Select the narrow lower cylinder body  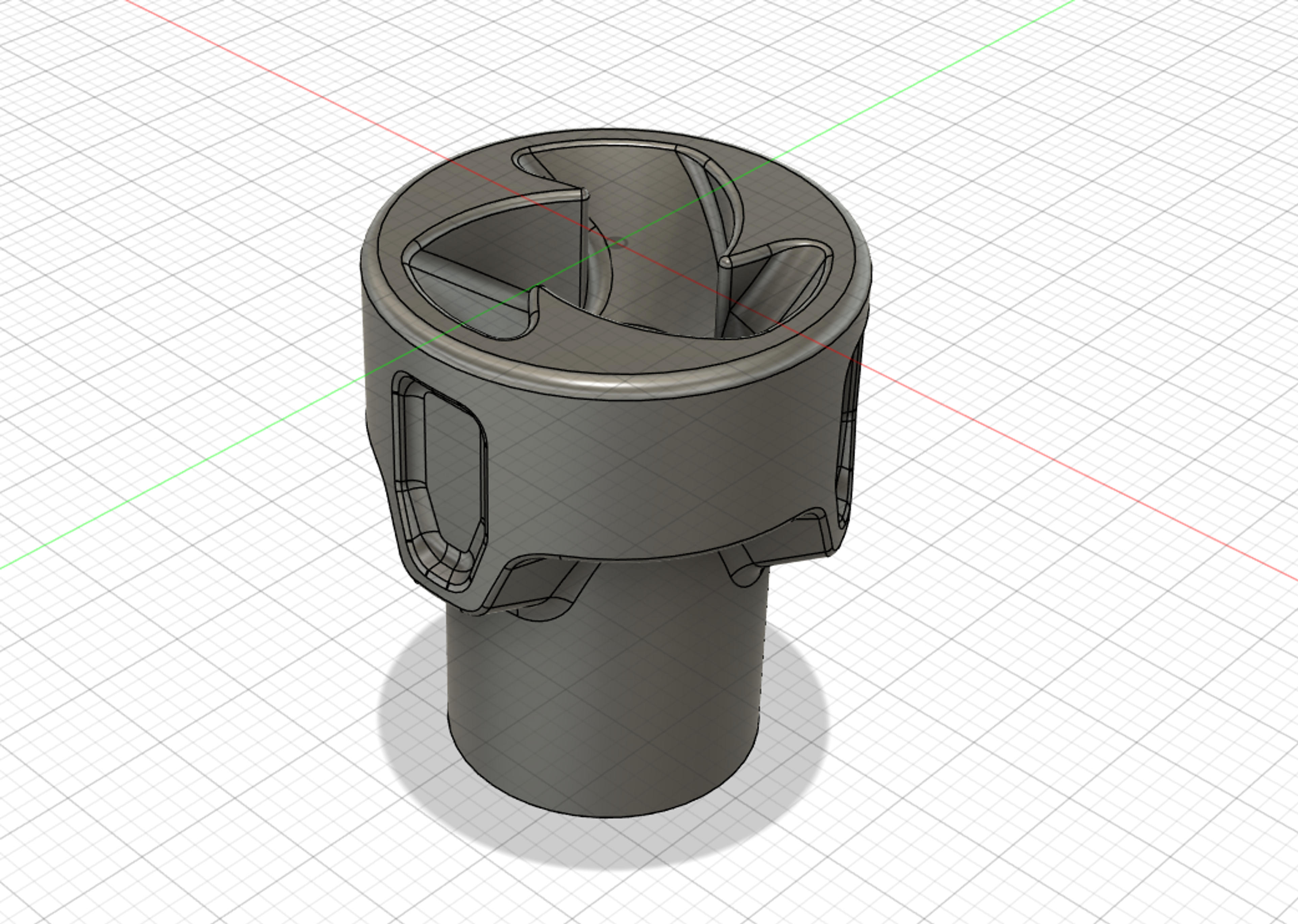tap(608, 694)
